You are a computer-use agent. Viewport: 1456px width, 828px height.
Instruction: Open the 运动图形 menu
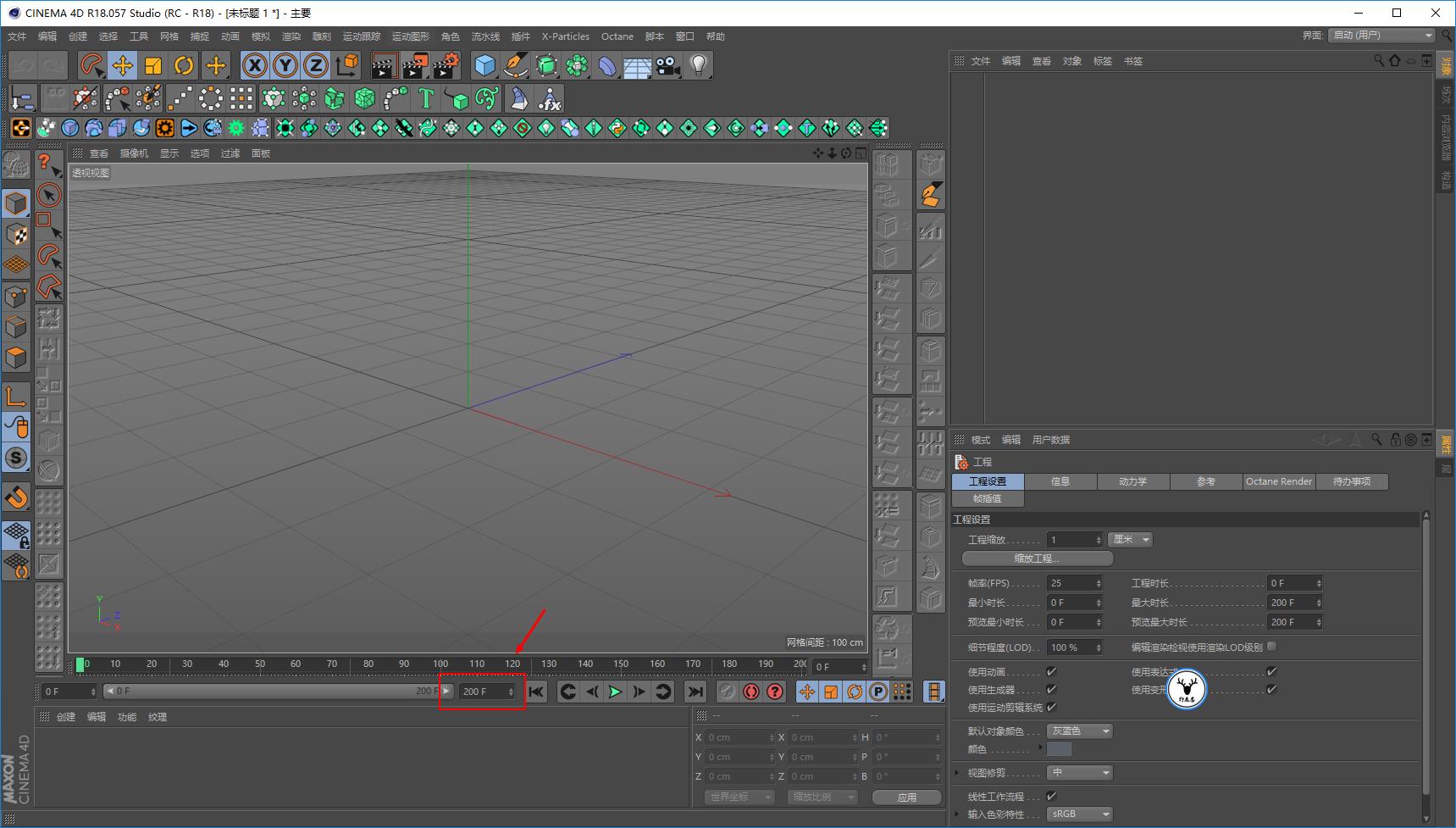click(411, 36)
